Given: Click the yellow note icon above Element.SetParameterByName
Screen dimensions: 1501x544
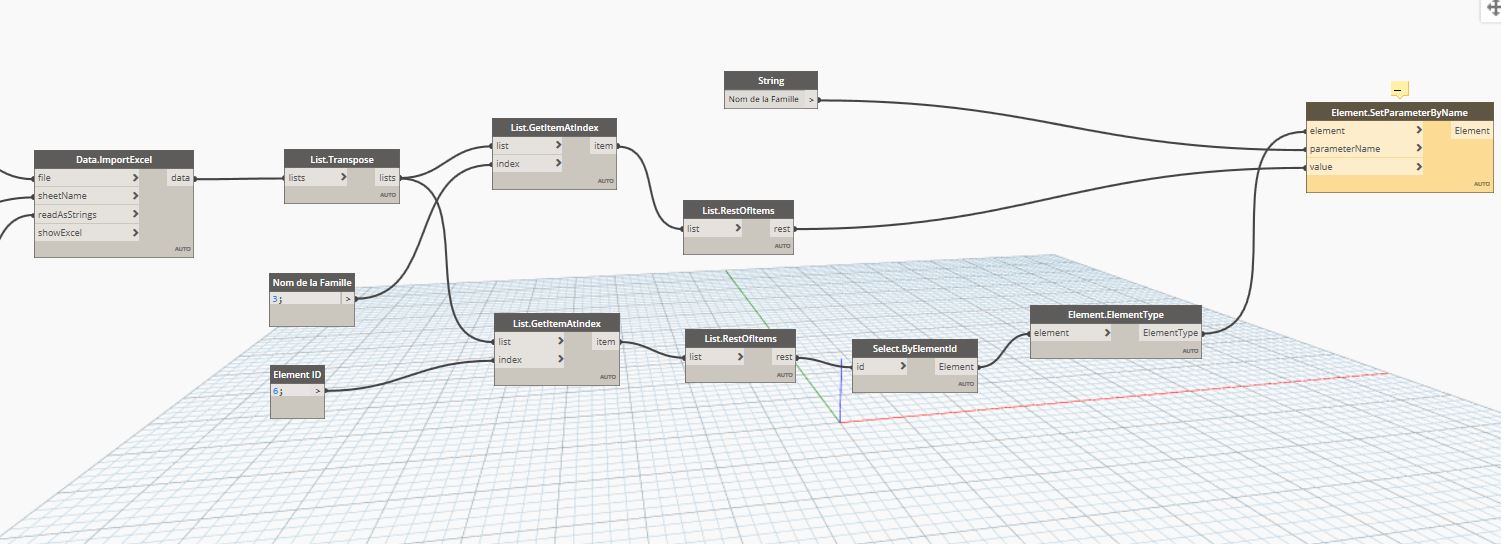Looking at the screenshot, I should [1399, 89].
